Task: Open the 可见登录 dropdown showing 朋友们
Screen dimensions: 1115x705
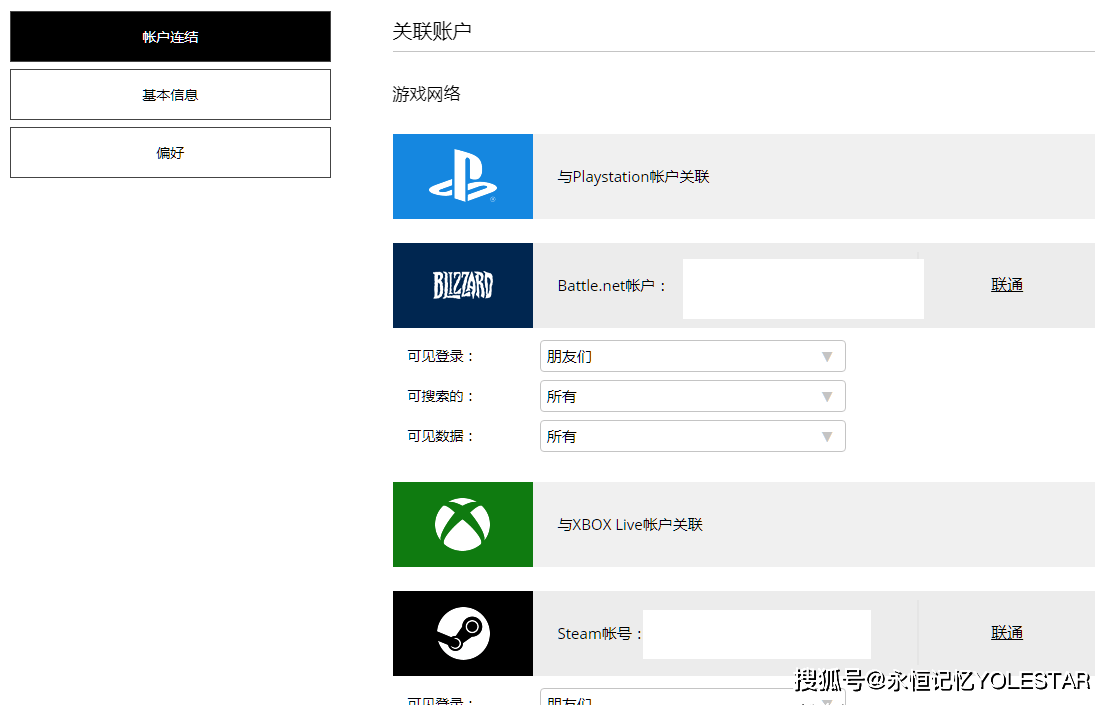Action: click(x=693, y=356)
